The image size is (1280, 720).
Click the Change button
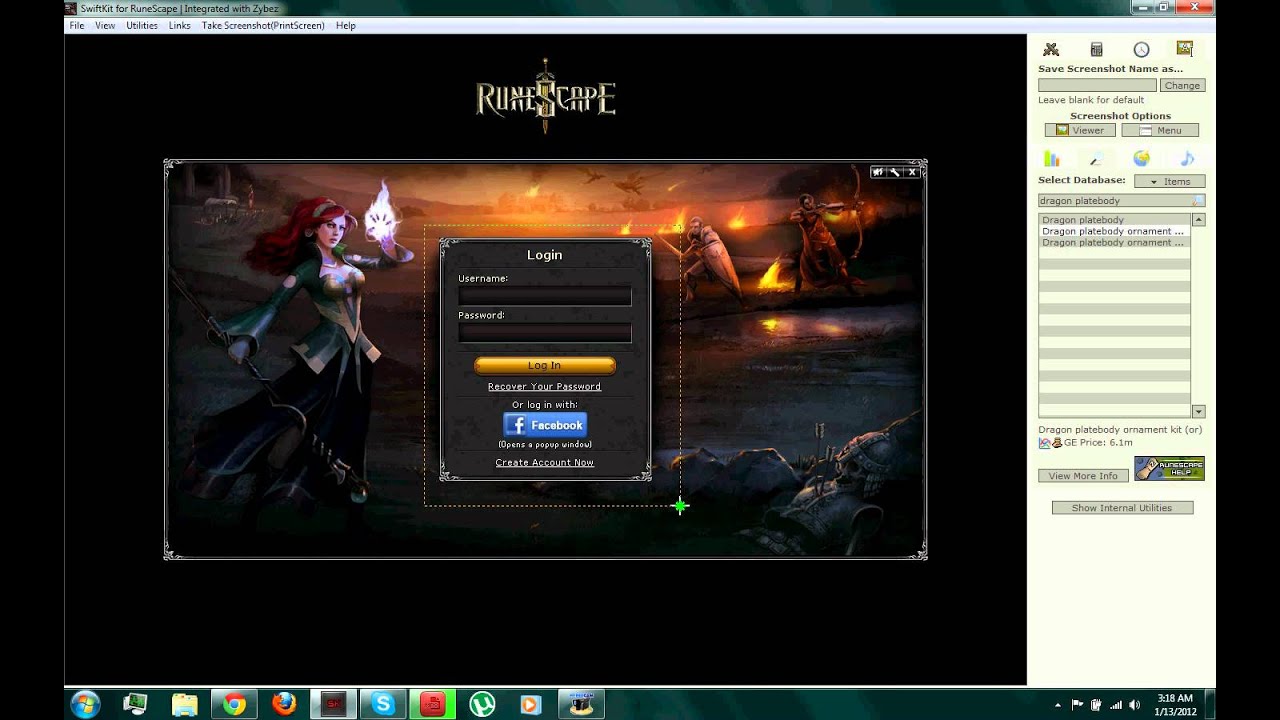pos(1182,85)
